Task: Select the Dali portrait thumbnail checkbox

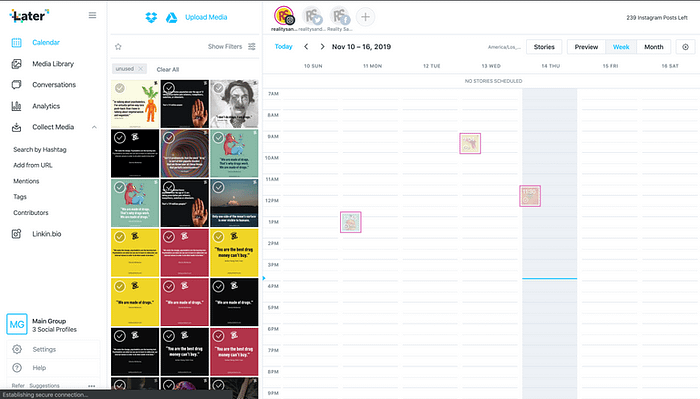Action: [218, 88]
